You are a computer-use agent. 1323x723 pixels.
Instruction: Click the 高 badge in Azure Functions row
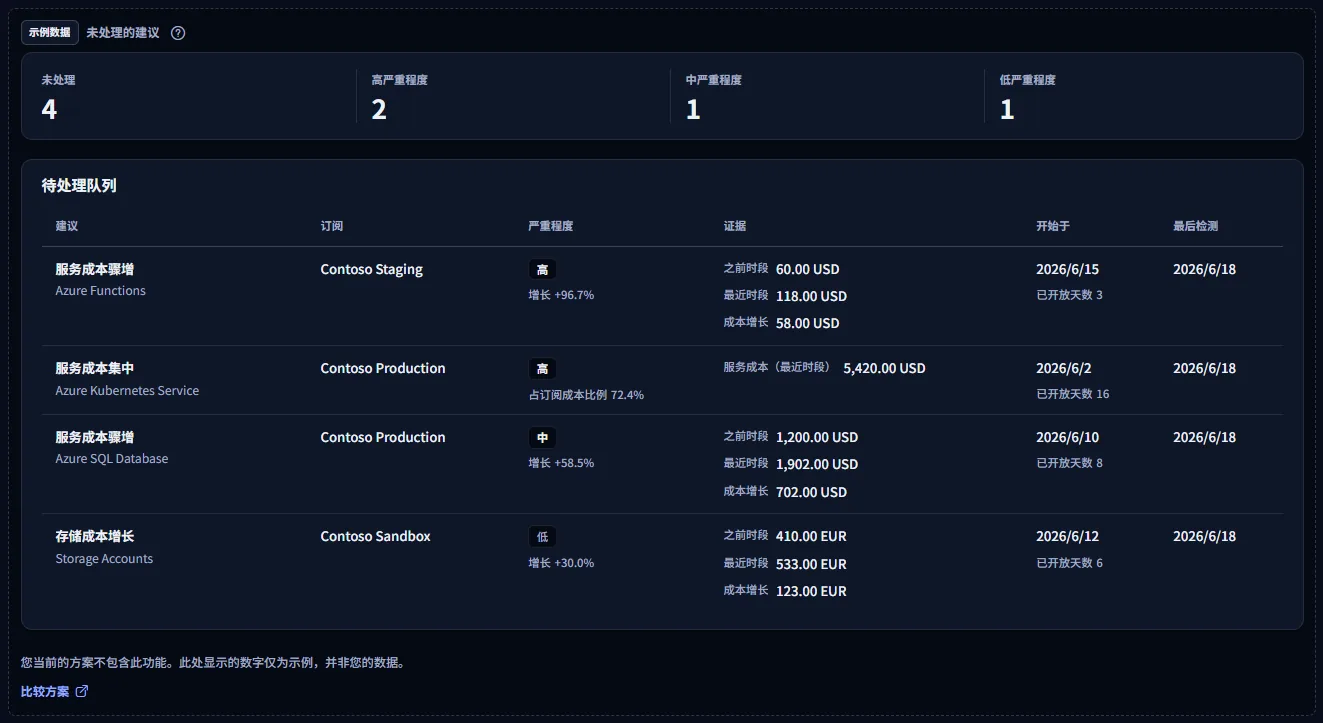[x=543, y=269]
